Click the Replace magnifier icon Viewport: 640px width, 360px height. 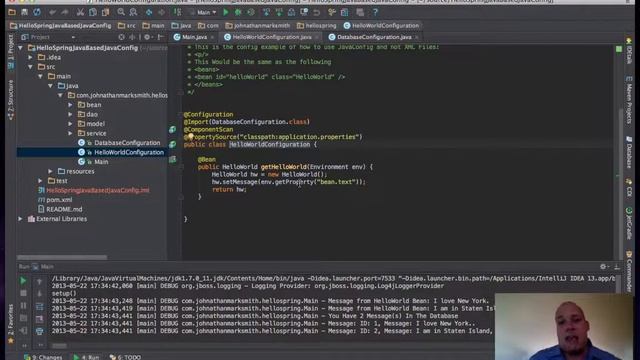click(133, 12)
